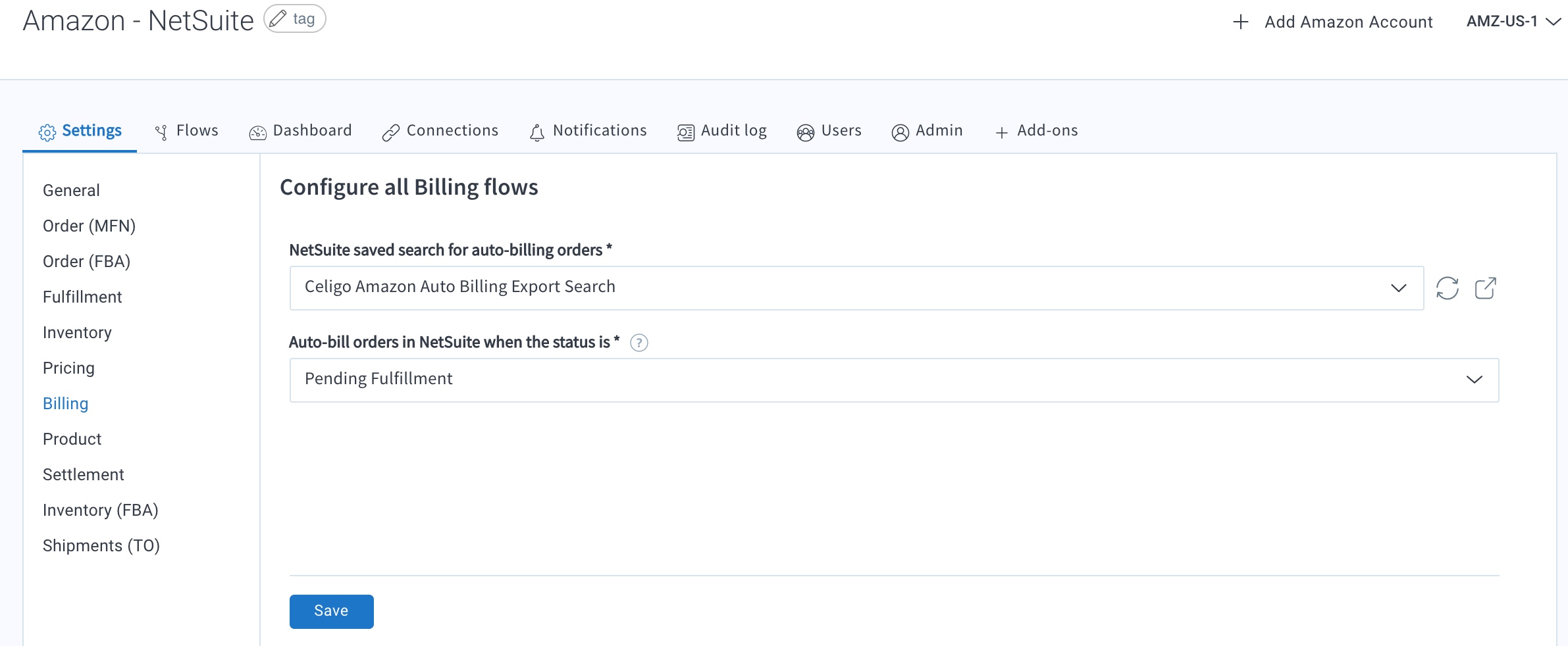This screenshot has height=646, width=1568.
Task: Open Product settings section
Action: click(72, 439)
